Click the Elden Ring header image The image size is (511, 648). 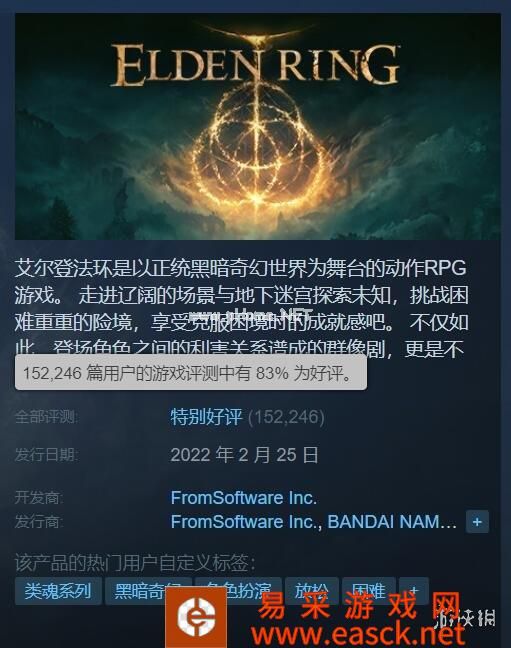(x=258, y=126)
